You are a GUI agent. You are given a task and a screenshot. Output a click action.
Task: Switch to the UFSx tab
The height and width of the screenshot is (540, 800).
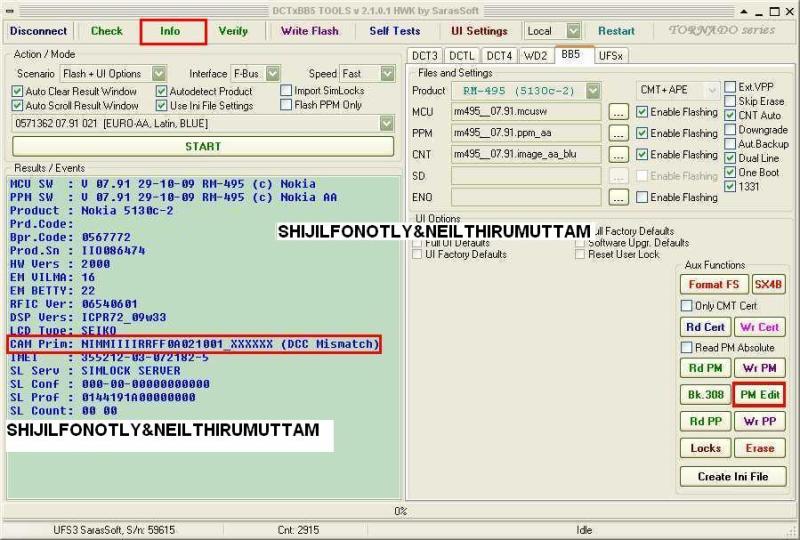click(x=611, y=56)
